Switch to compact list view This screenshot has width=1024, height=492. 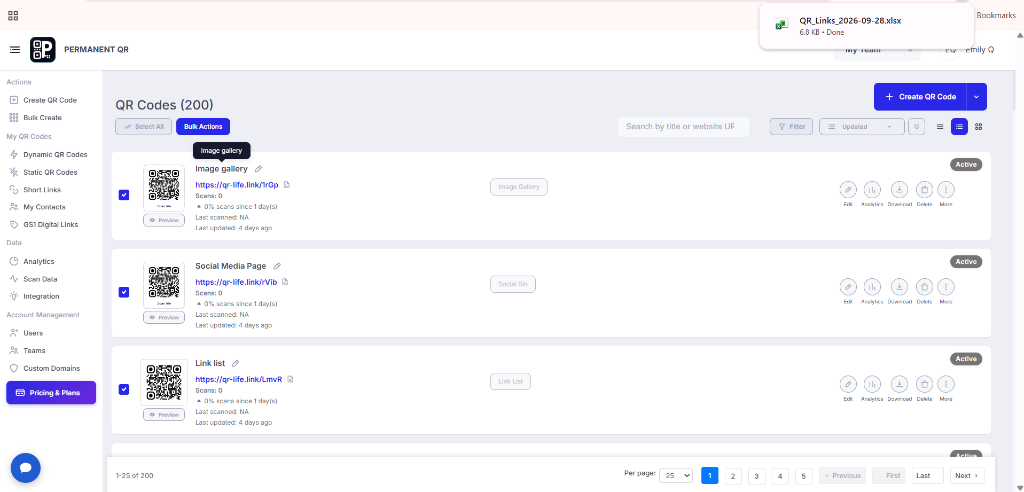pyautogui.click(x=940, y=127)
